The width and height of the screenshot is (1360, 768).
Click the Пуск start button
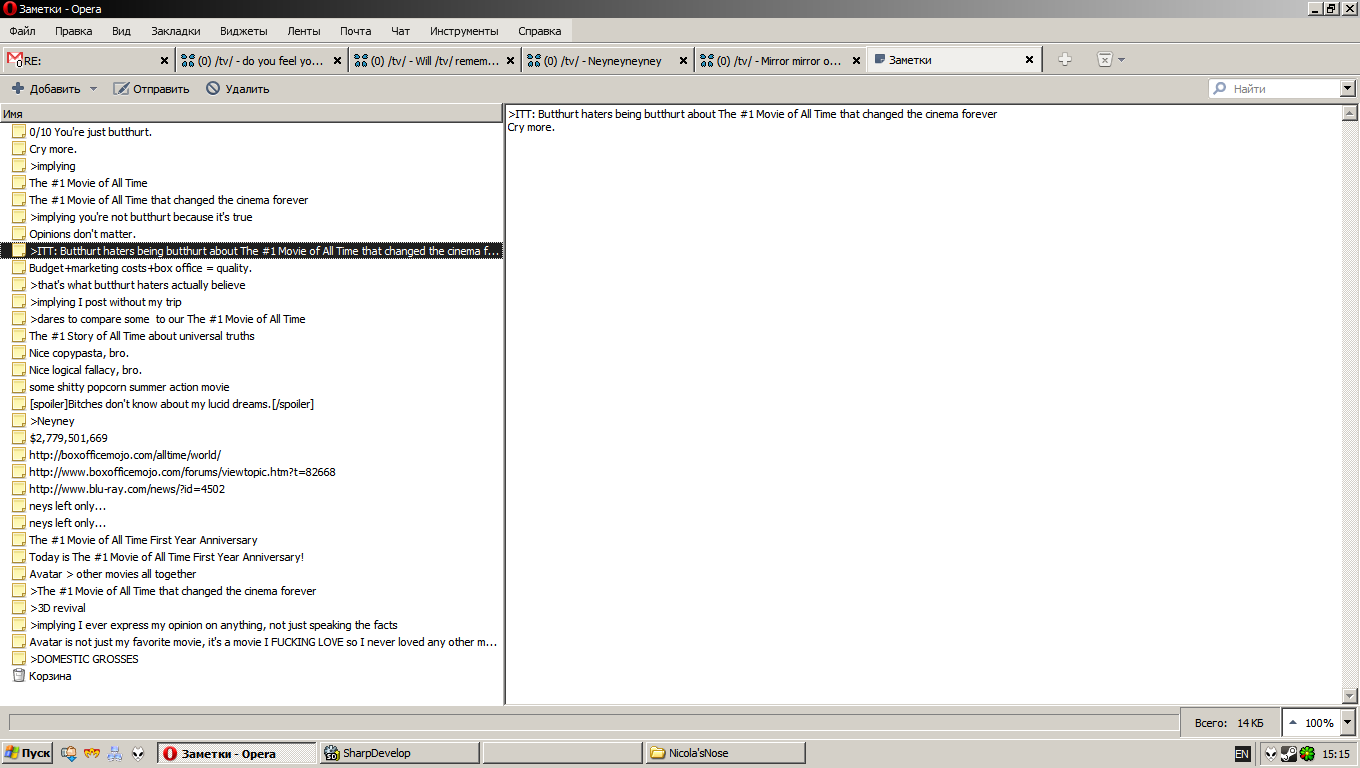click(28, 753)
